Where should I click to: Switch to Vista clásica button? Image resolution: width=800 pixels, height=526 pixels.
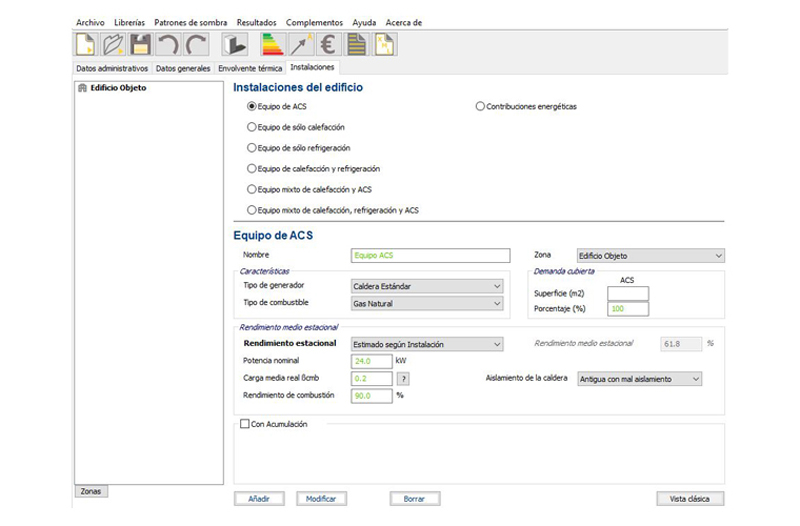point(690,498)
